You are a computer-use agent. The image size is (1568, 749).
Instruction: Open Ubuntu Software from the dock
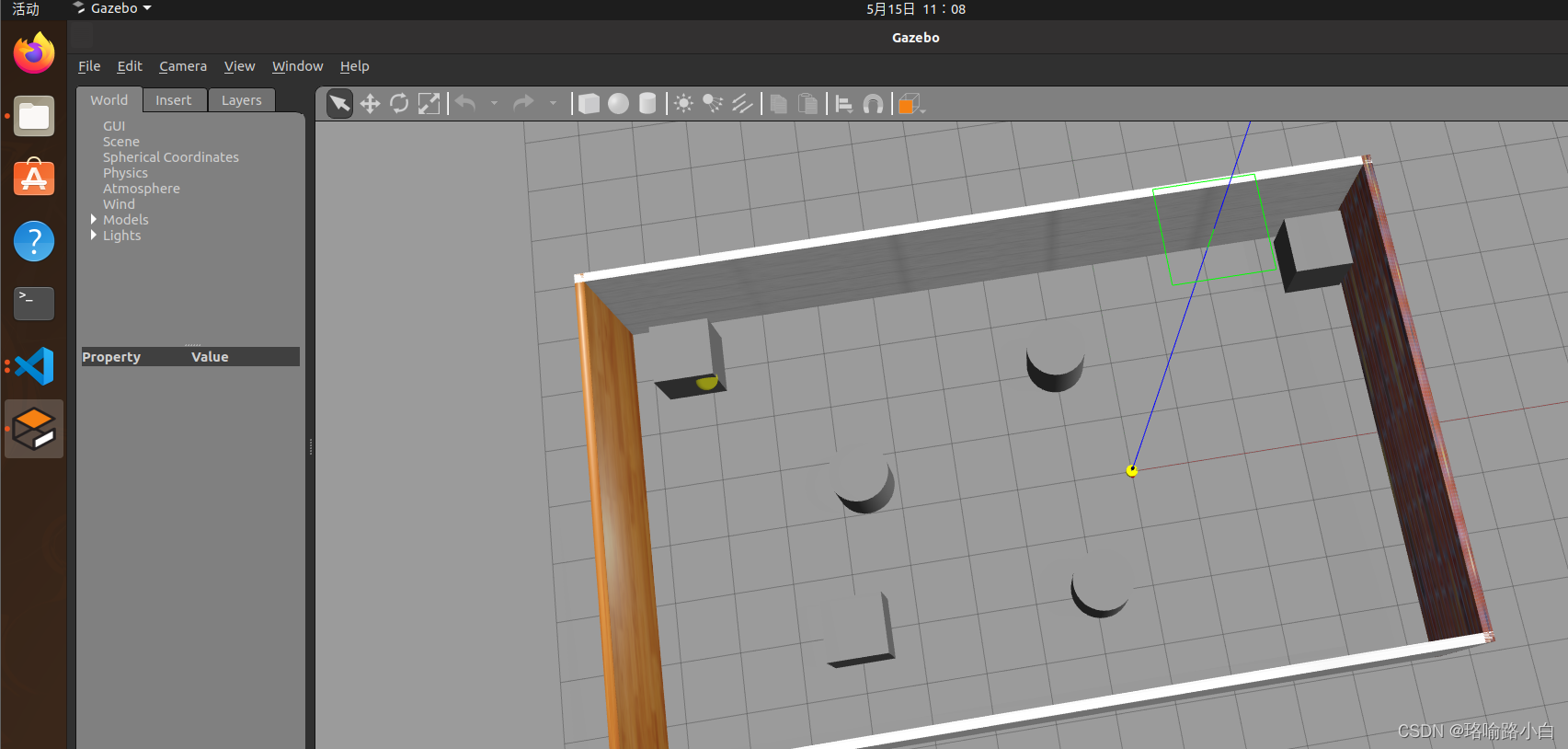pyautogui.click(x=34, y=178)
